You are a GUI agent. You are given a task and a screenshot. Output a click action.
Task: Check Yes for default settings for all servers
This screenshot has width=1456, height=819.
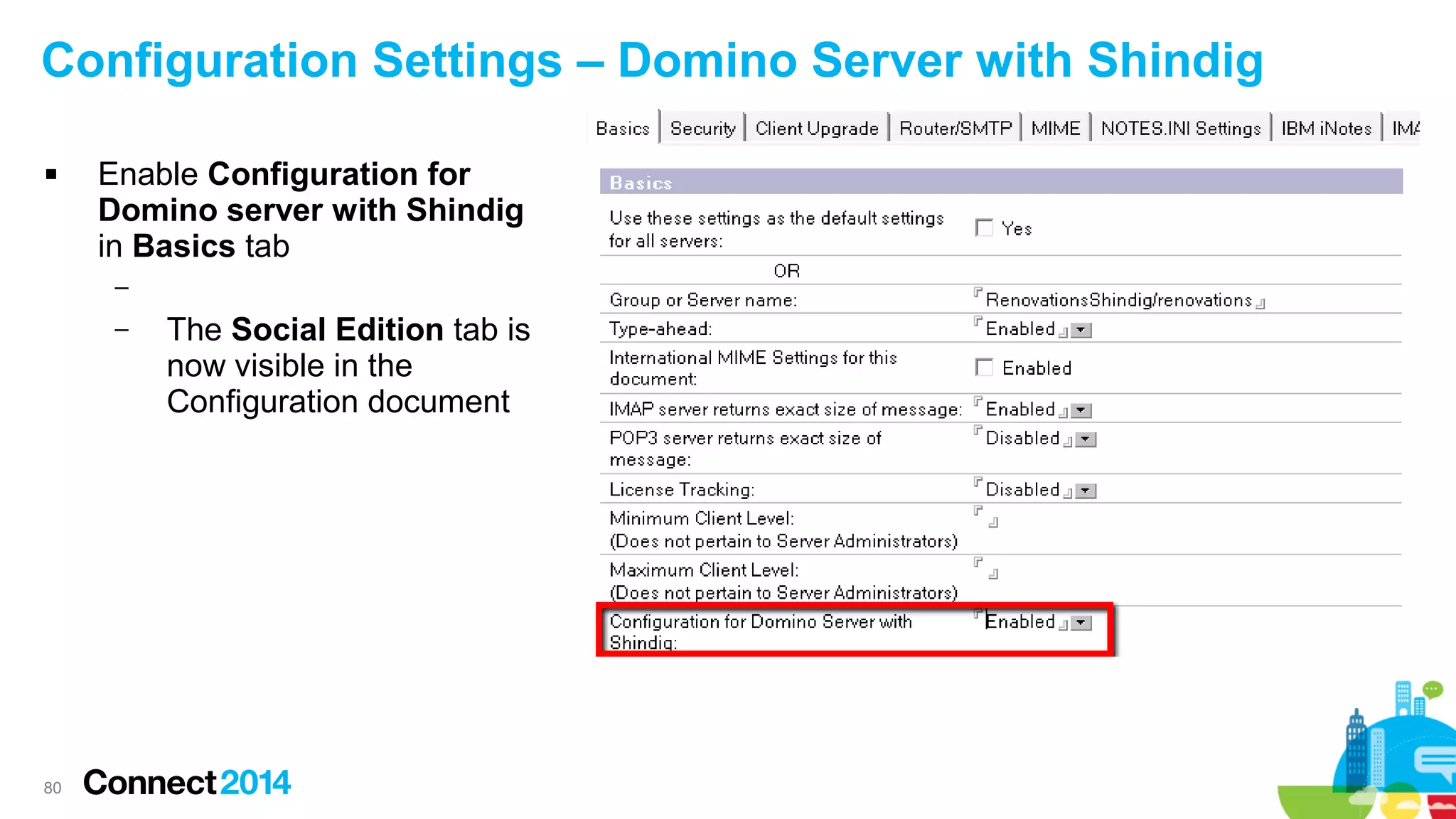tap(984, 227)
